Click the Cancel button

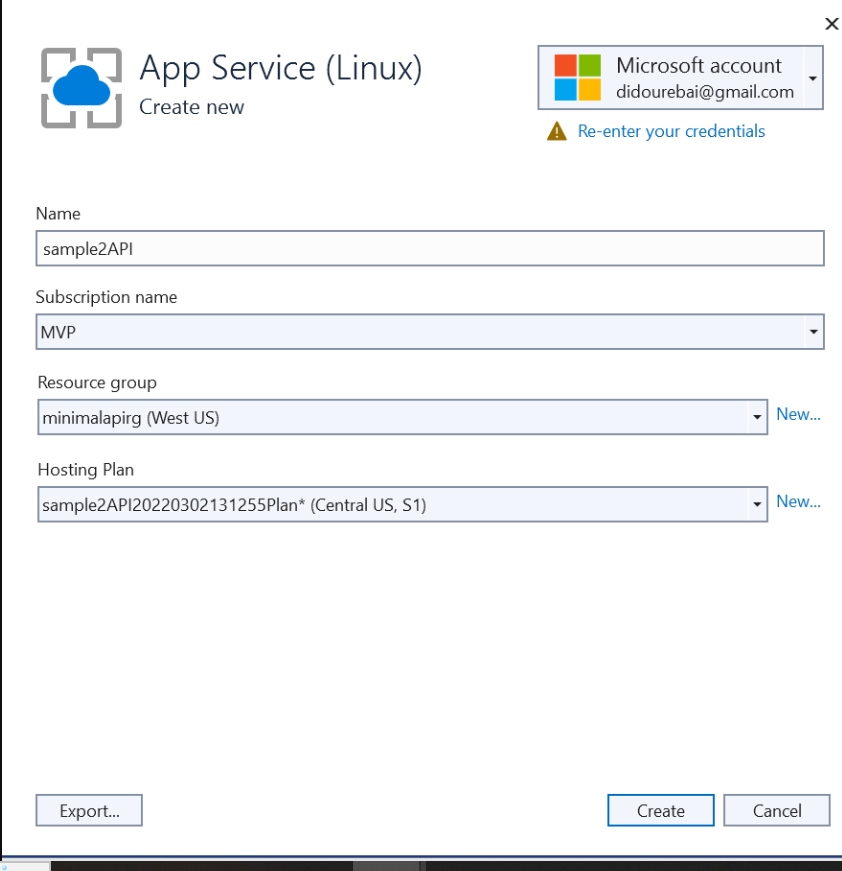(x=776, y=810)
